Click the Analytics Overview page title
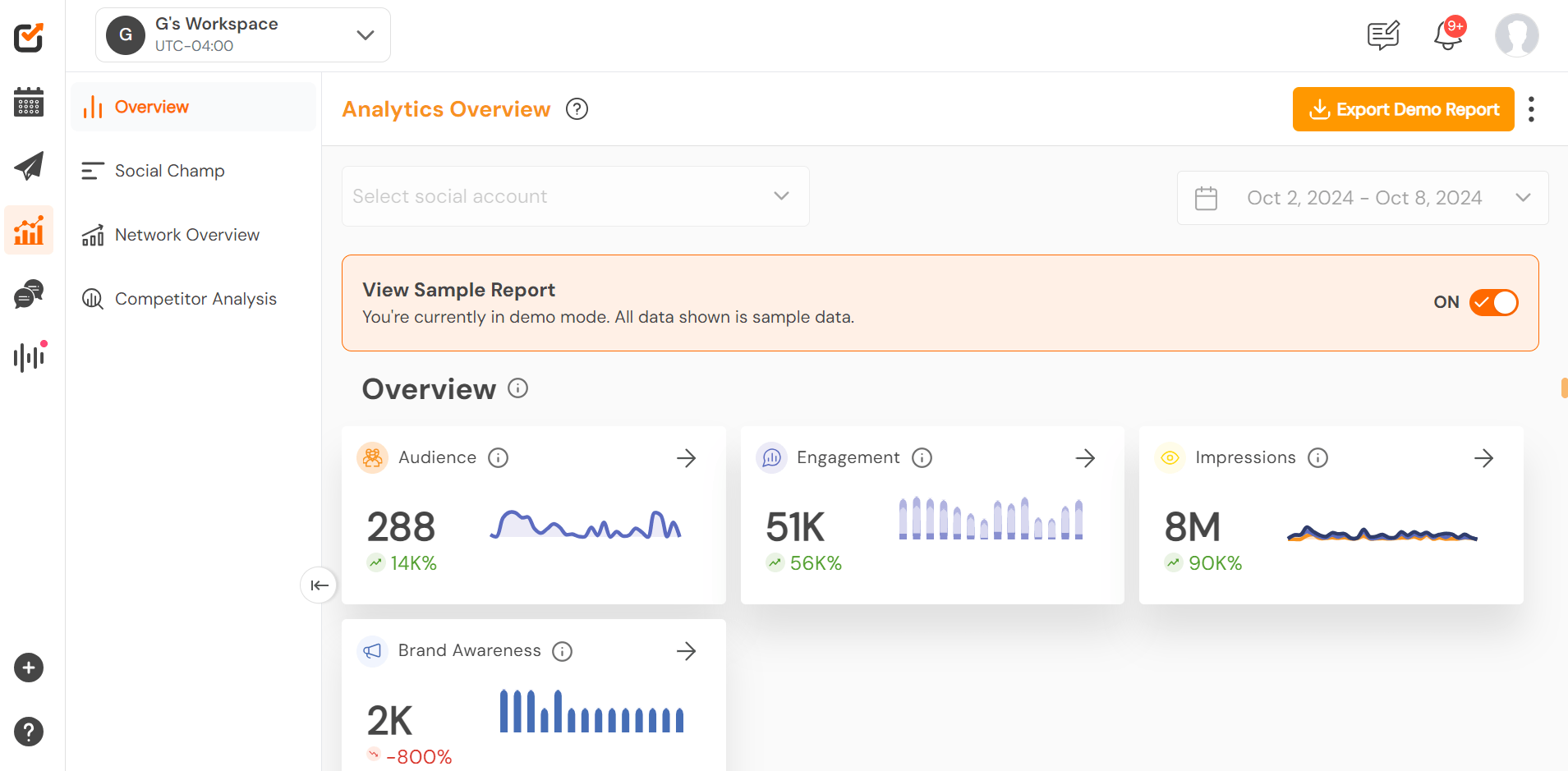The width and height of the screenshot is (1568, 771). pos(446,109)
